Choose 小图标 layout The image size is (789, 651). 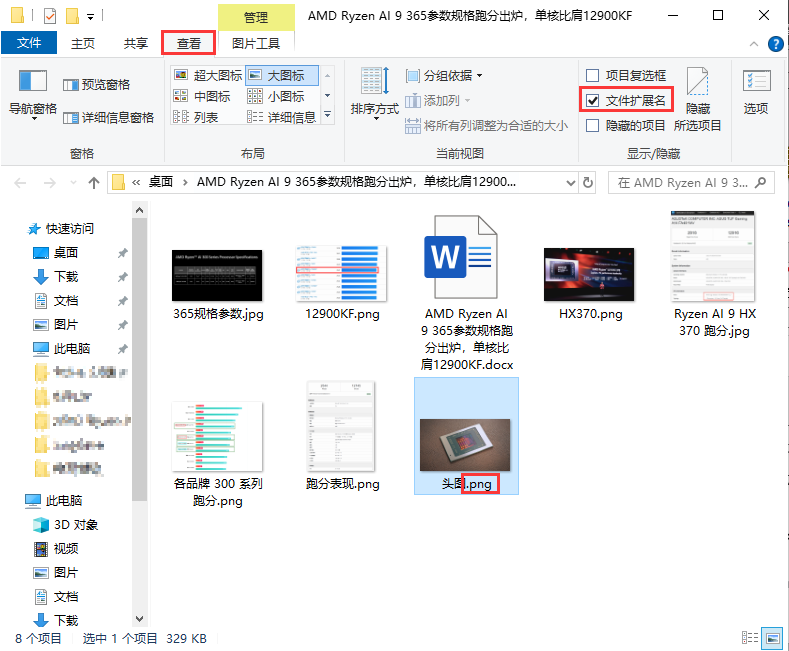[276, 96]
